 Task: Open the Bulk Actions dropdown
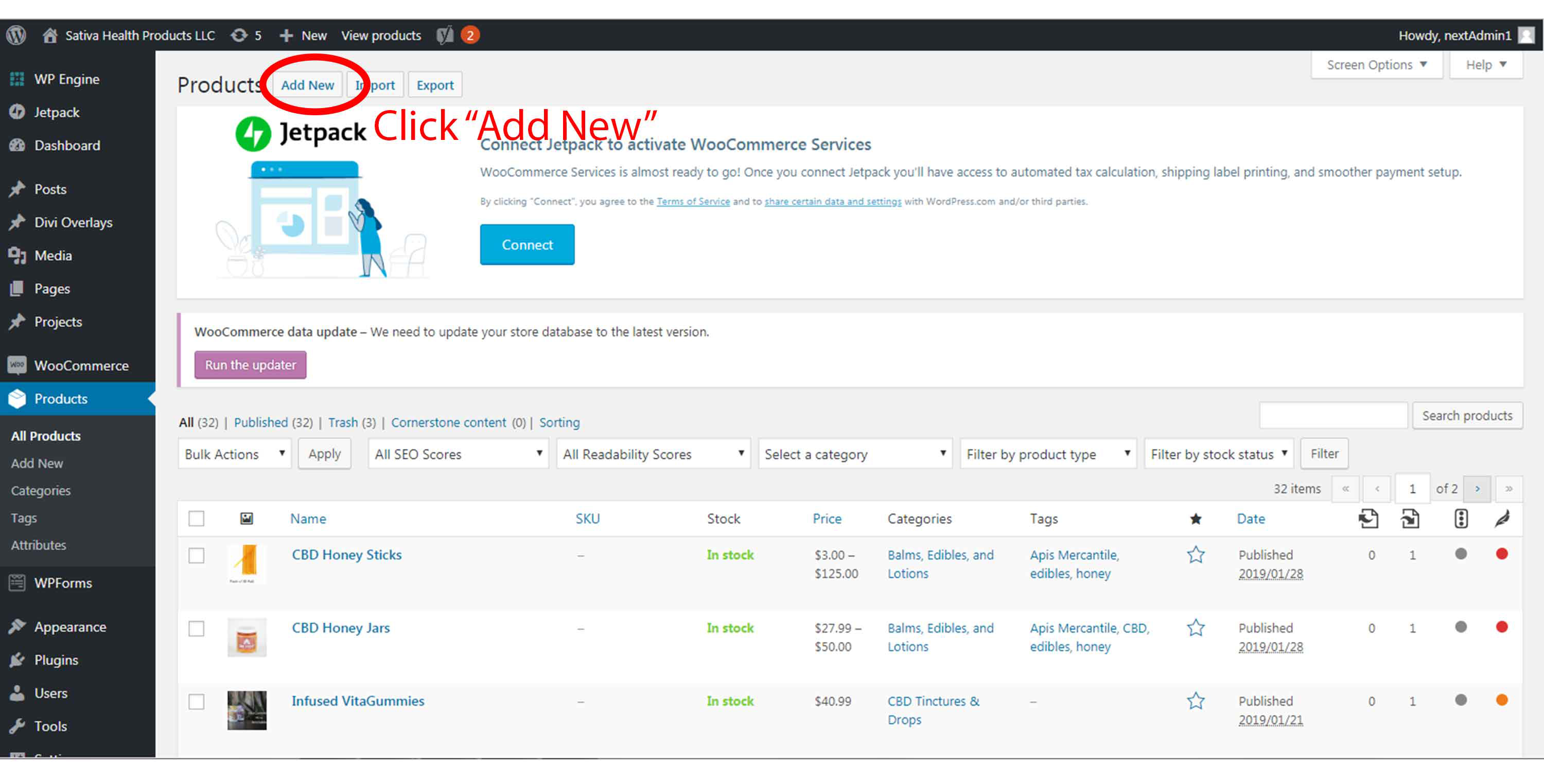[x=234, y=454]
